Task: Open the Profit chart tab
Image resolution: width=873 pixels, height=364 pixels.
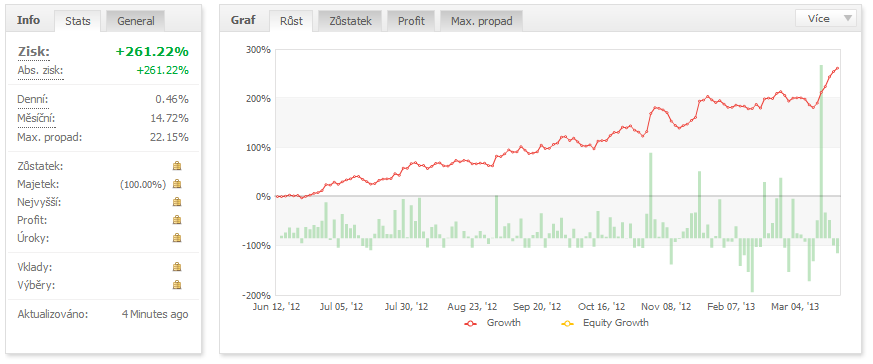Action: [x=411, y=21]
